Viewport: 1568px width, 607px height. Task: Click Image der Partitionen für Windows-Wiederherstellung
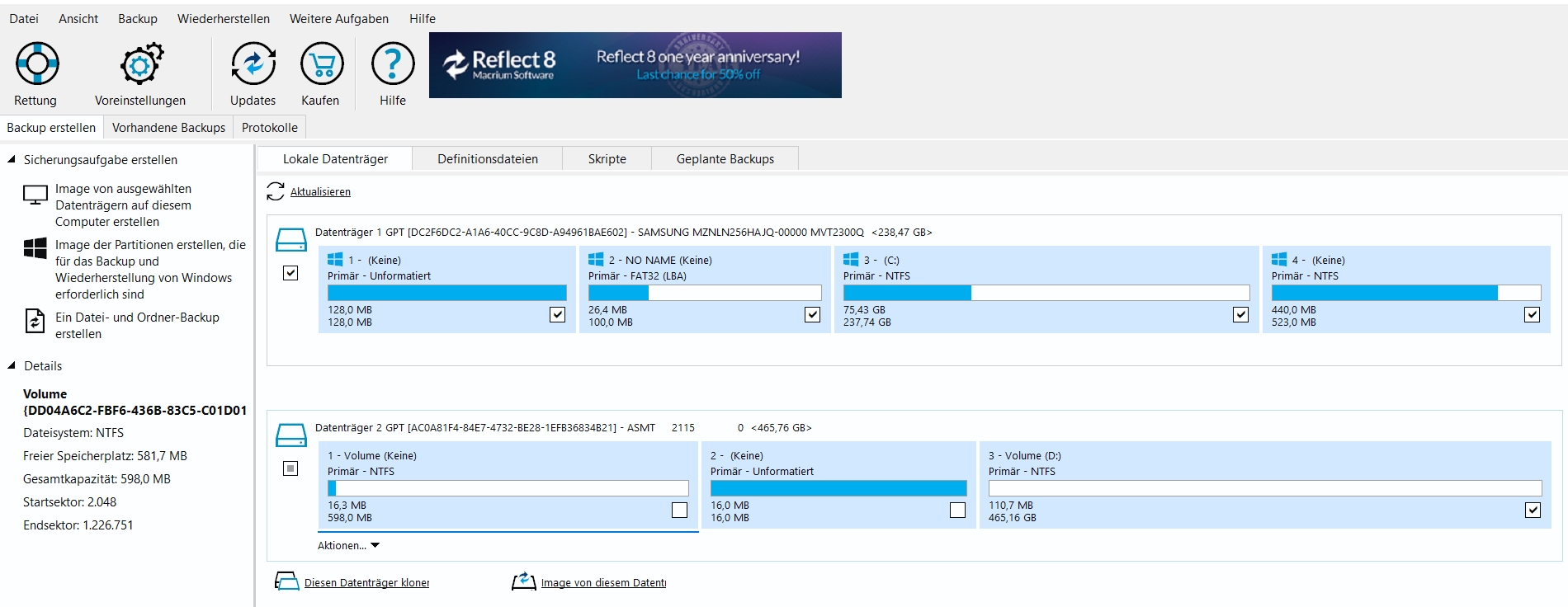(150, 270)
